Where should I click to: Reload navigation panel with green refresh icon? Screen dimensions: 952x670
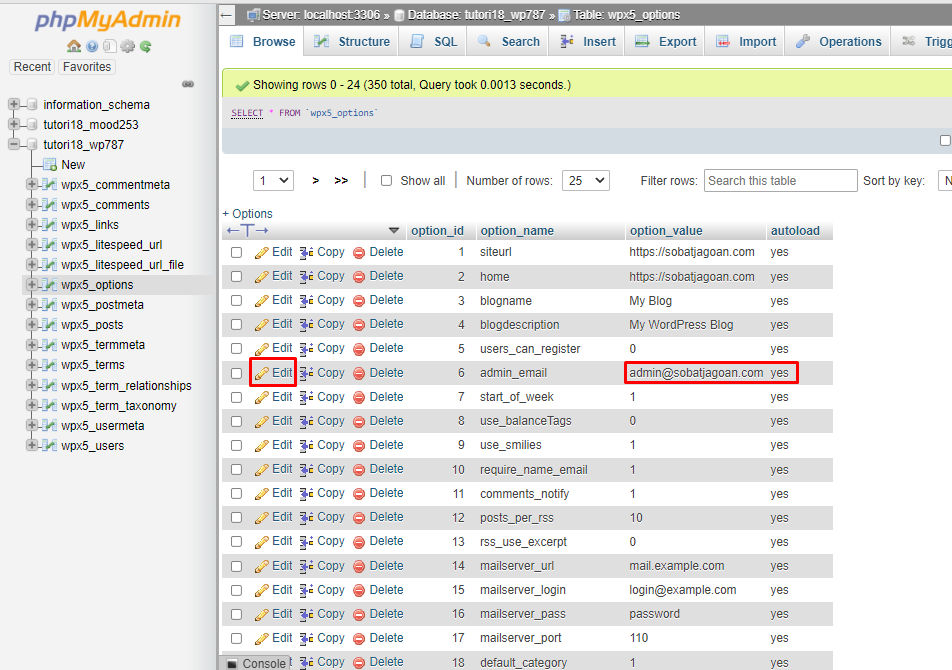click(145, 46)
